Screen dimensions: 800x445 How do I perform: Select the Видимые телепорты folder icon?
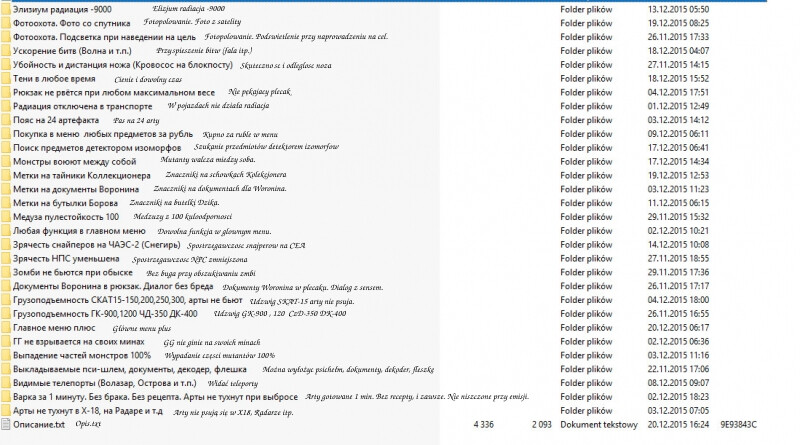pyautogui.click(x=6, y=383)
